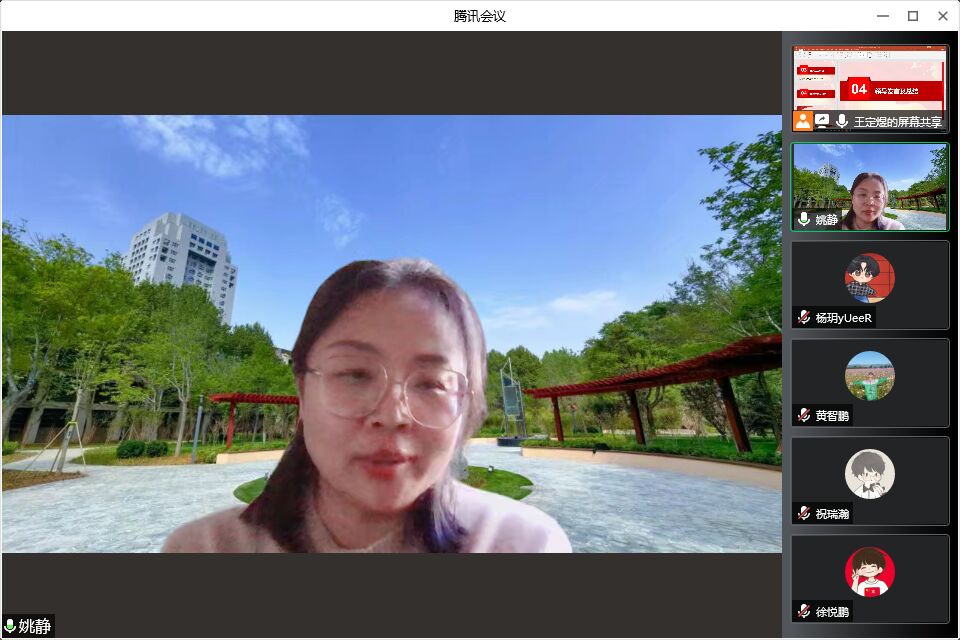Click the minimize button on the title bar

click(881, 15)
